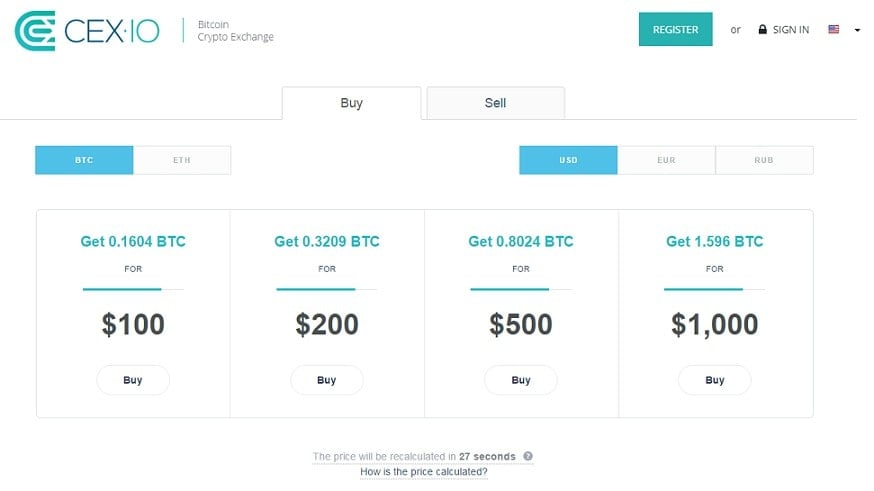
Task: Select USD as payment currency
Action: [568, 160]
